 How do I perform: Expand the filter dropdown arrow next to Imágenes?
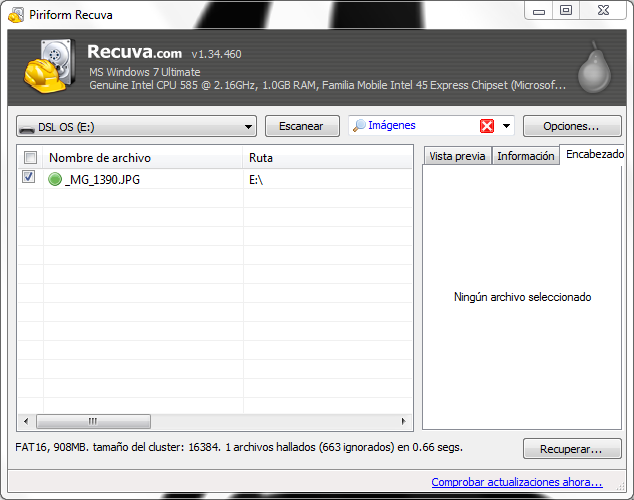pos(506,126)
